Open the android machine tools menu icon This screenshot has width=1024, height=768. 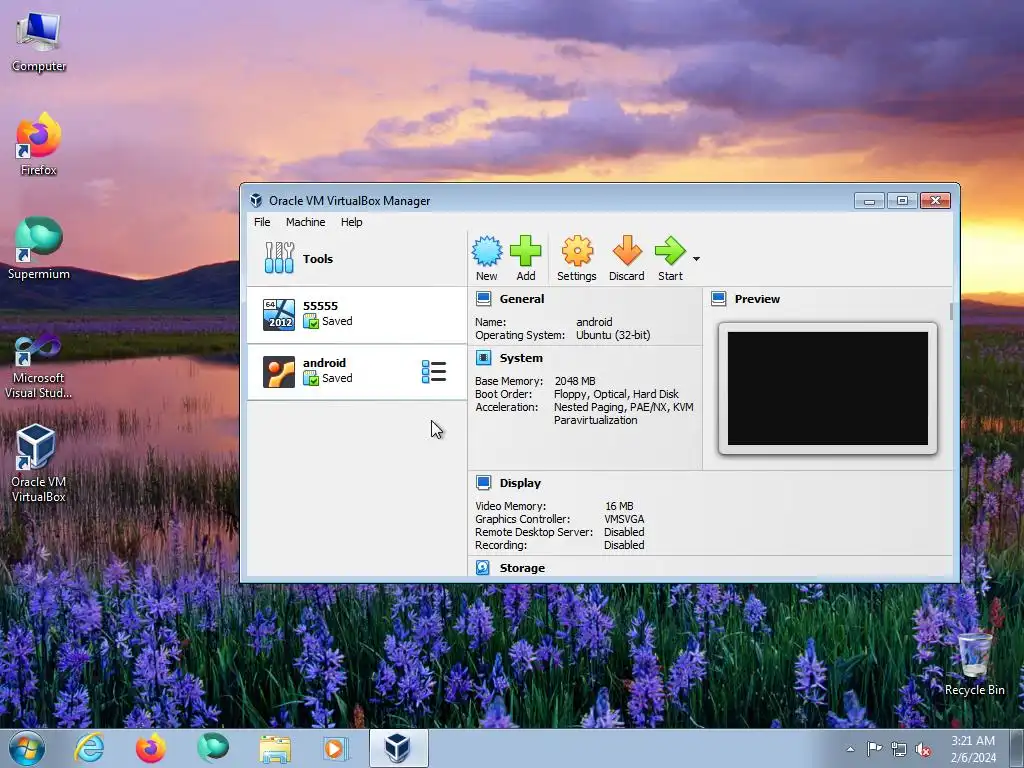[434, 372]
